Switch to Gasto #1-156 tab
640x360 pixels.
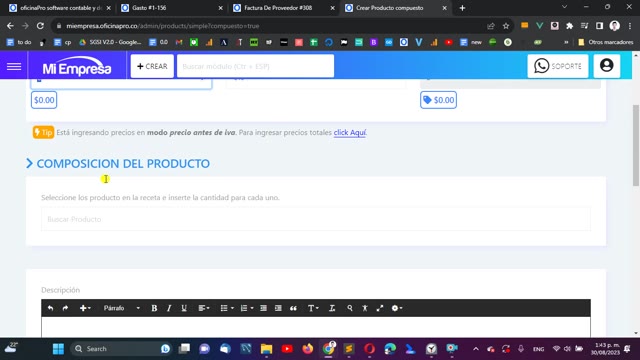point(171,8)
